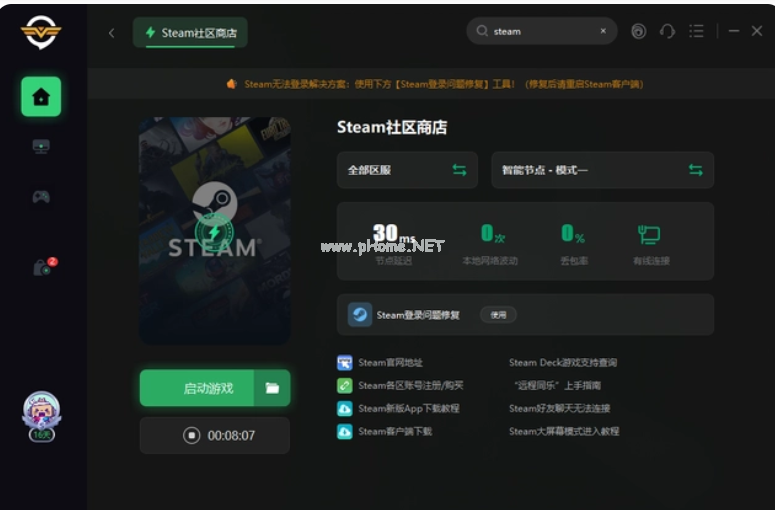The image size is (775, 510).
Task: Click 使用 for Steam登录问题修复
Action: click(498, 315)
